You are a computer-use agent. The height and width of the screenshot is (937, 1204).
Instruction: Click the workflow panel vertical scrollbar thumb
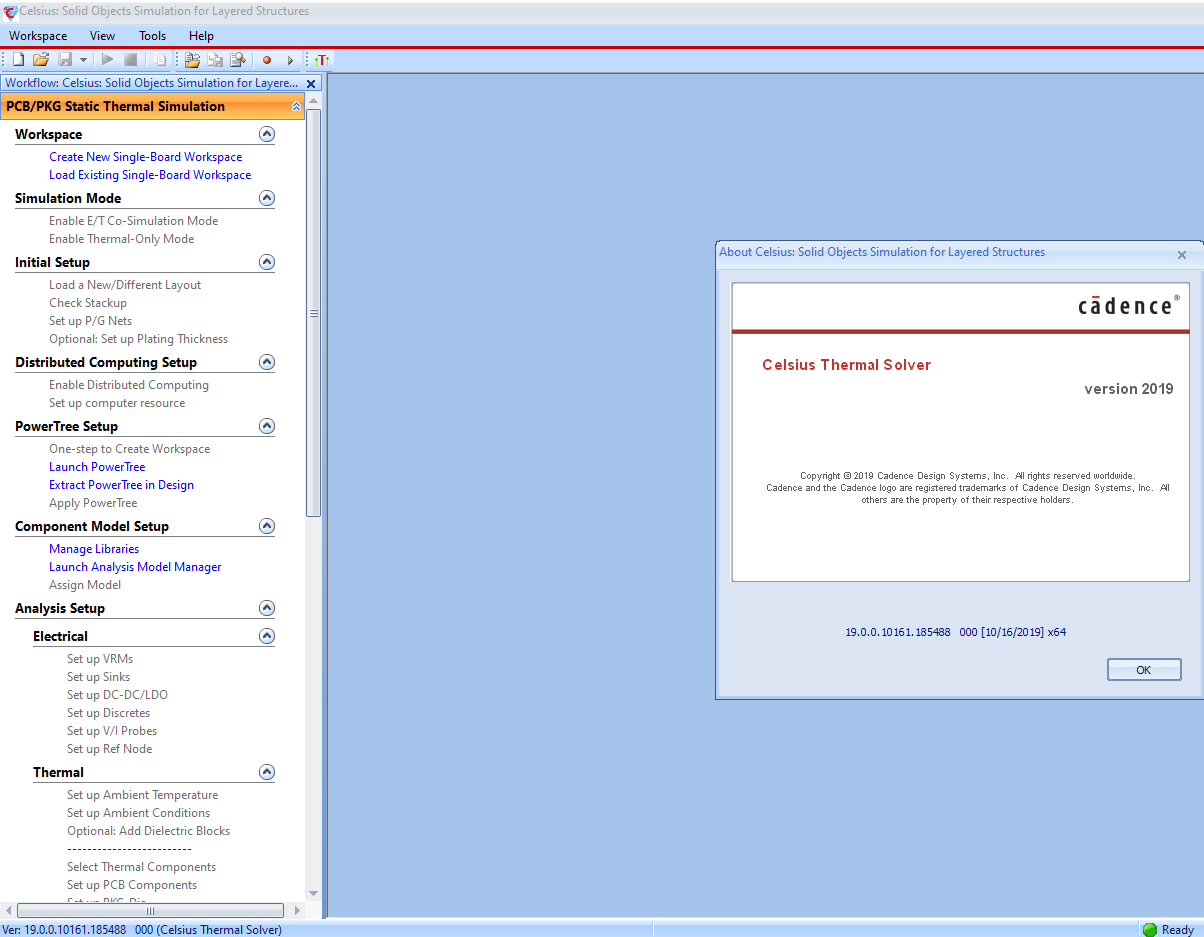point(314,313)
